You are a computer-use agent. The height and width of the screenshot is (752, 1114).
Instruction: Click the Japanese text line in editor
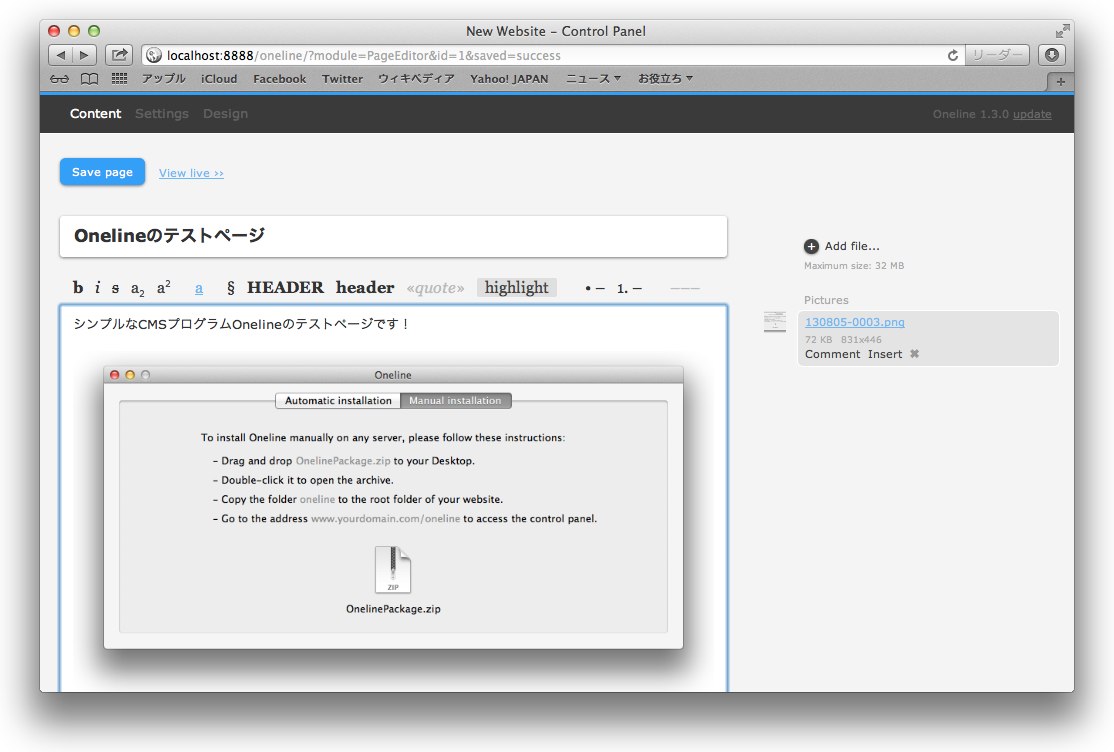[x=242, y=324]
